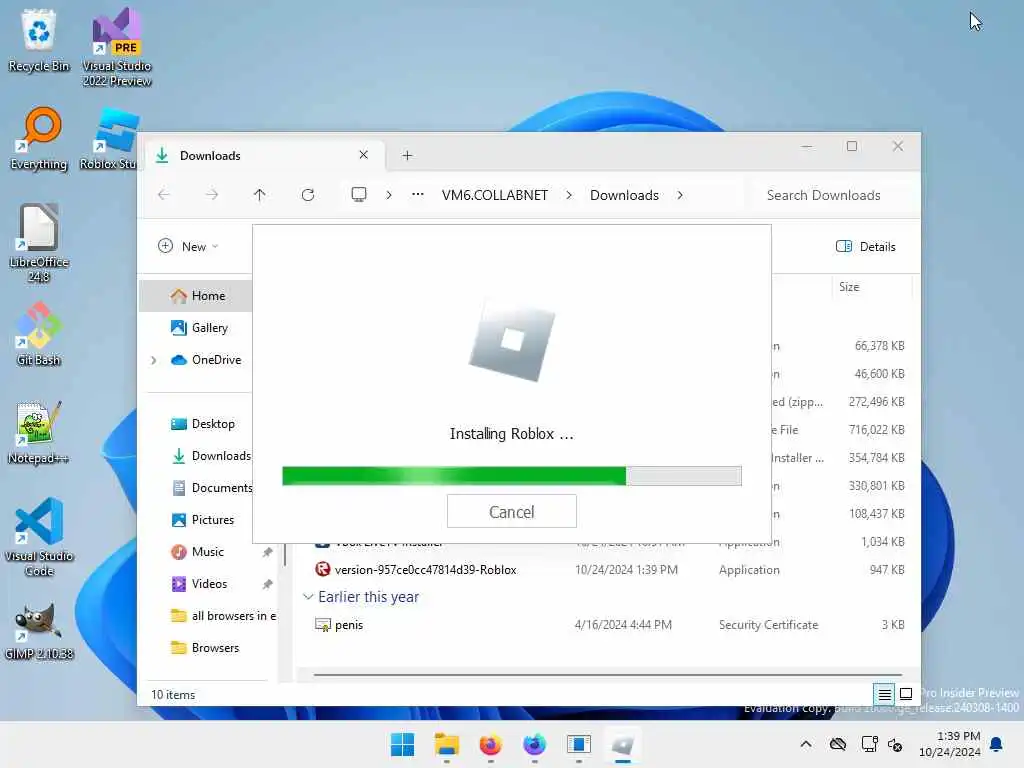Expand chevron after VM6.COLLABNET breadcrumb
The image size is (1024, 768).
[569, 195]
